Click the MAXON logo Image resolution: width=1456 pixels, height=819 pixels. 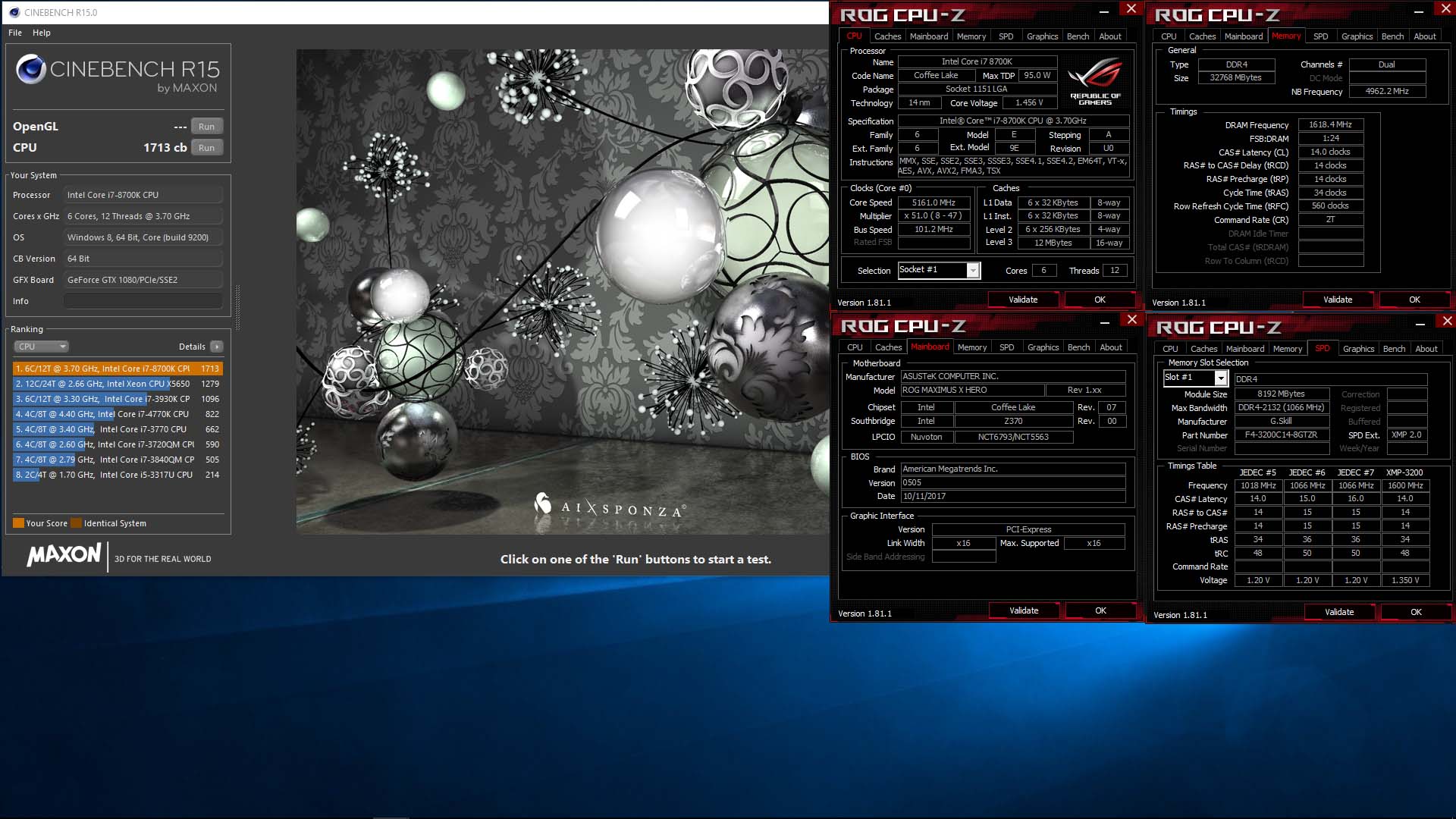tap(64, 555)
